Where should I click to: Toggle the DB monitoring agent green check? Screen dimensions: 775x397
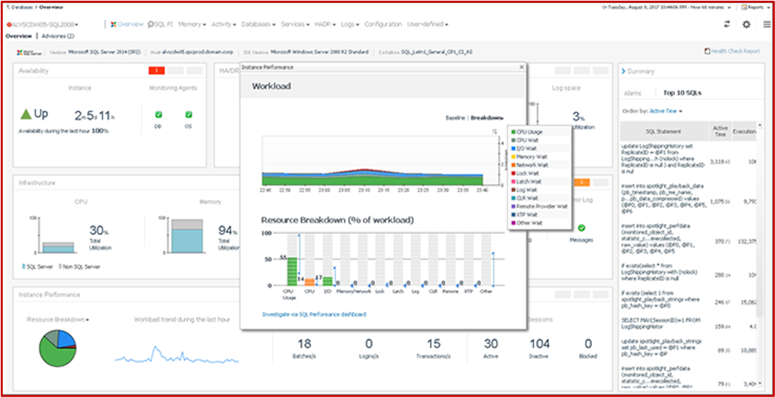pos(159,115)
